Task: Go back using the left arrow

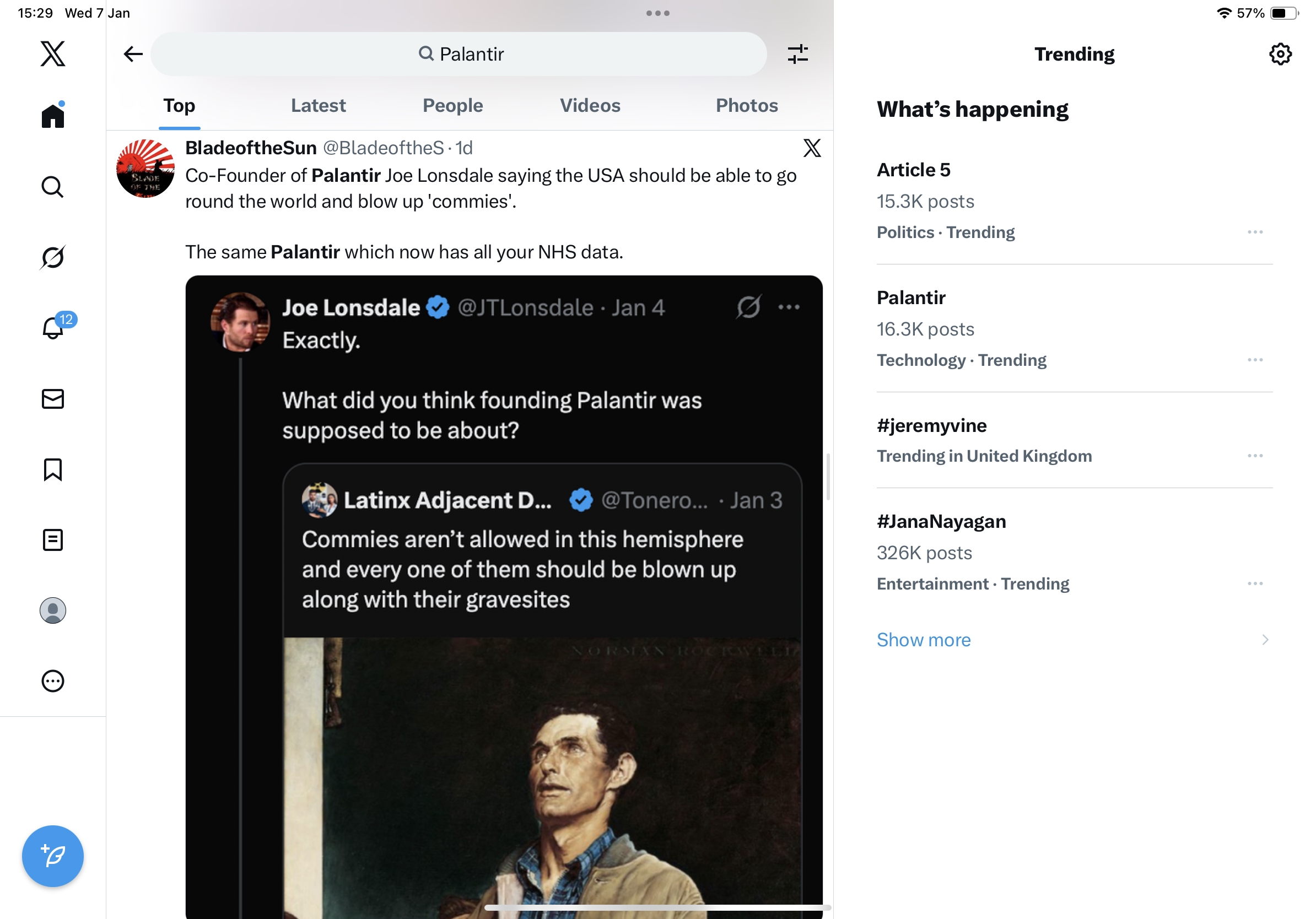Action: coord(133,55)
